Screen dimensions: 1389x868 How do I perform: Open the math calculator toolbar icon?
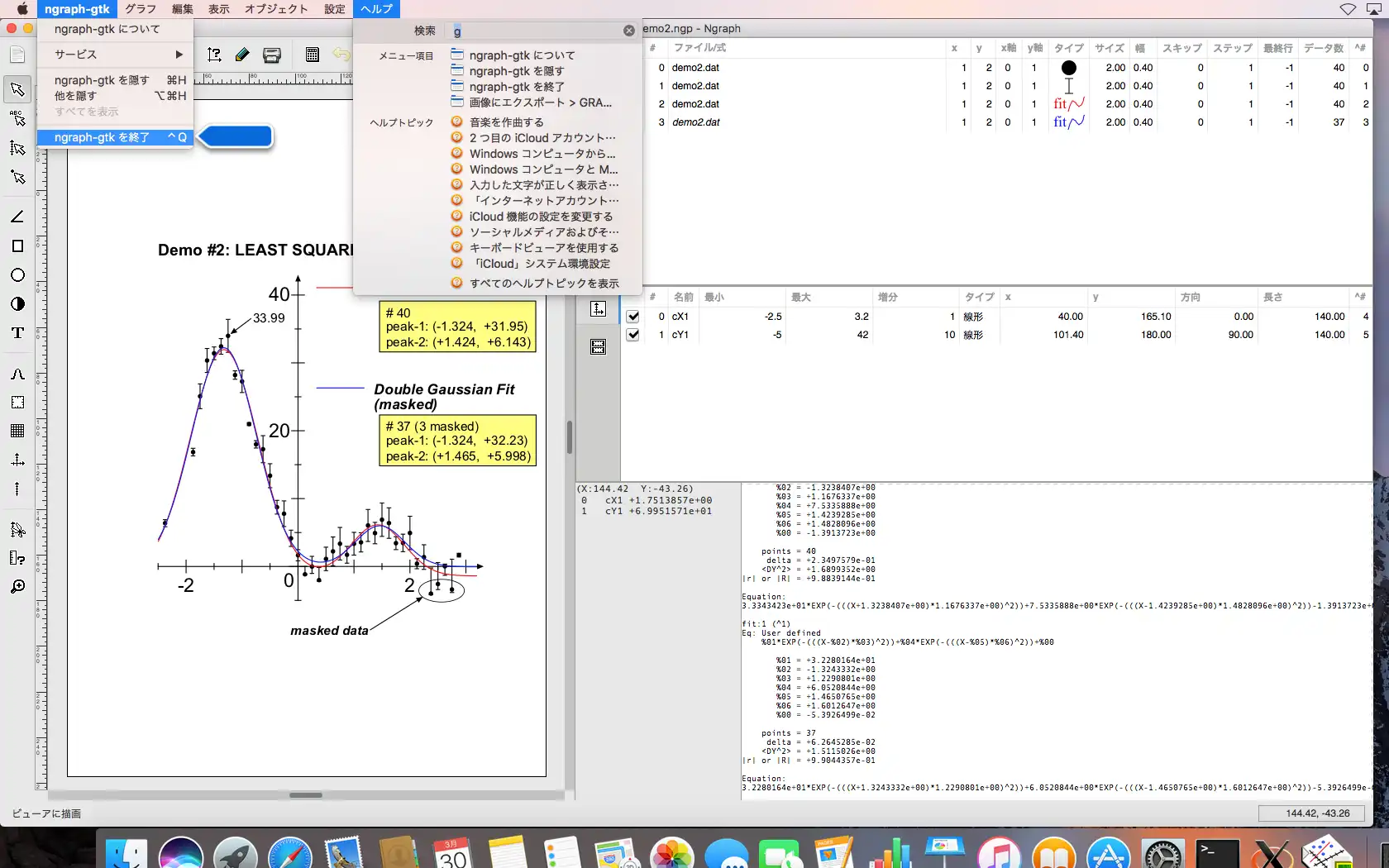pyautogui.click(x=312, y=55)
